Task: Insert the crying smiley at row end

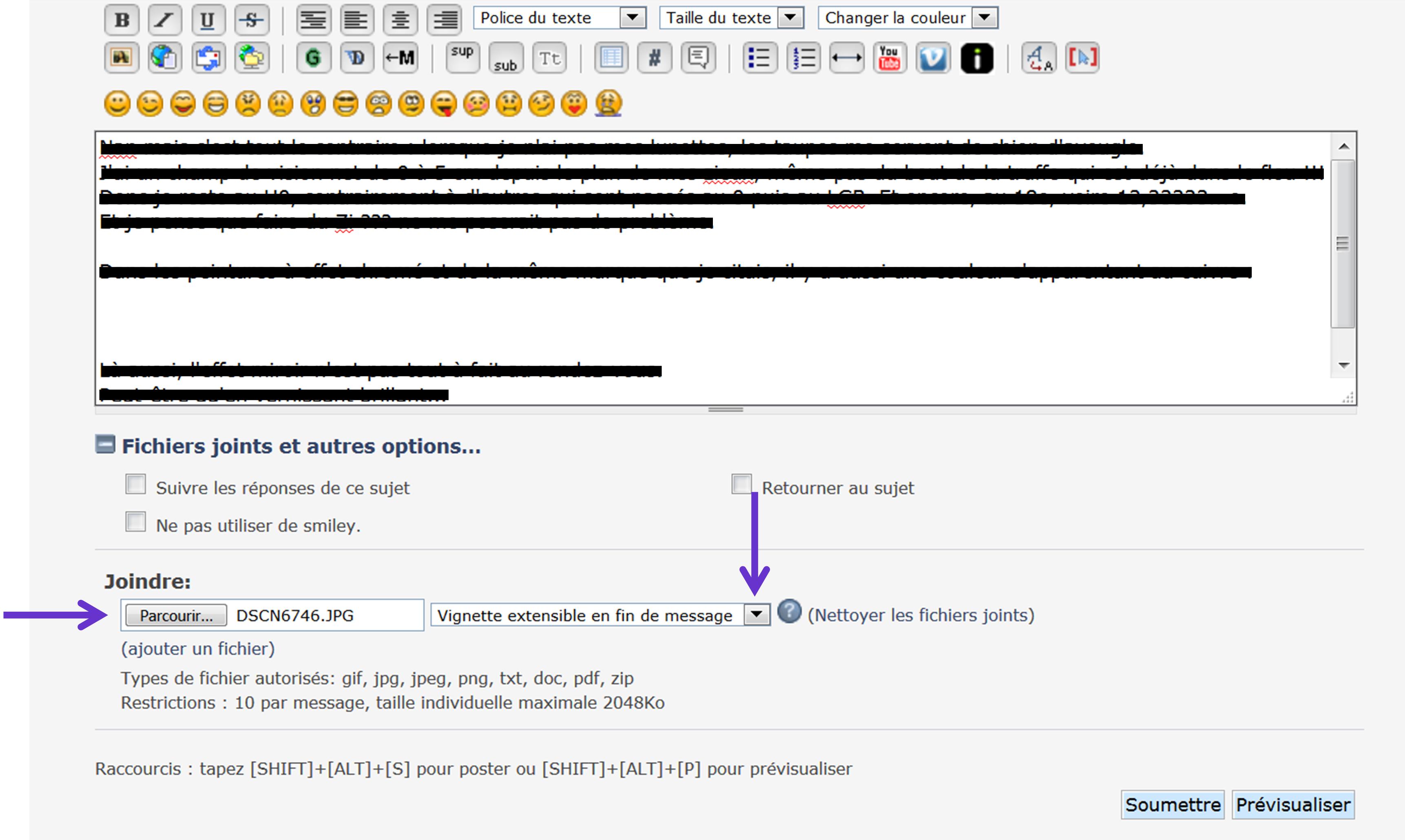Action: pos(608,104)
